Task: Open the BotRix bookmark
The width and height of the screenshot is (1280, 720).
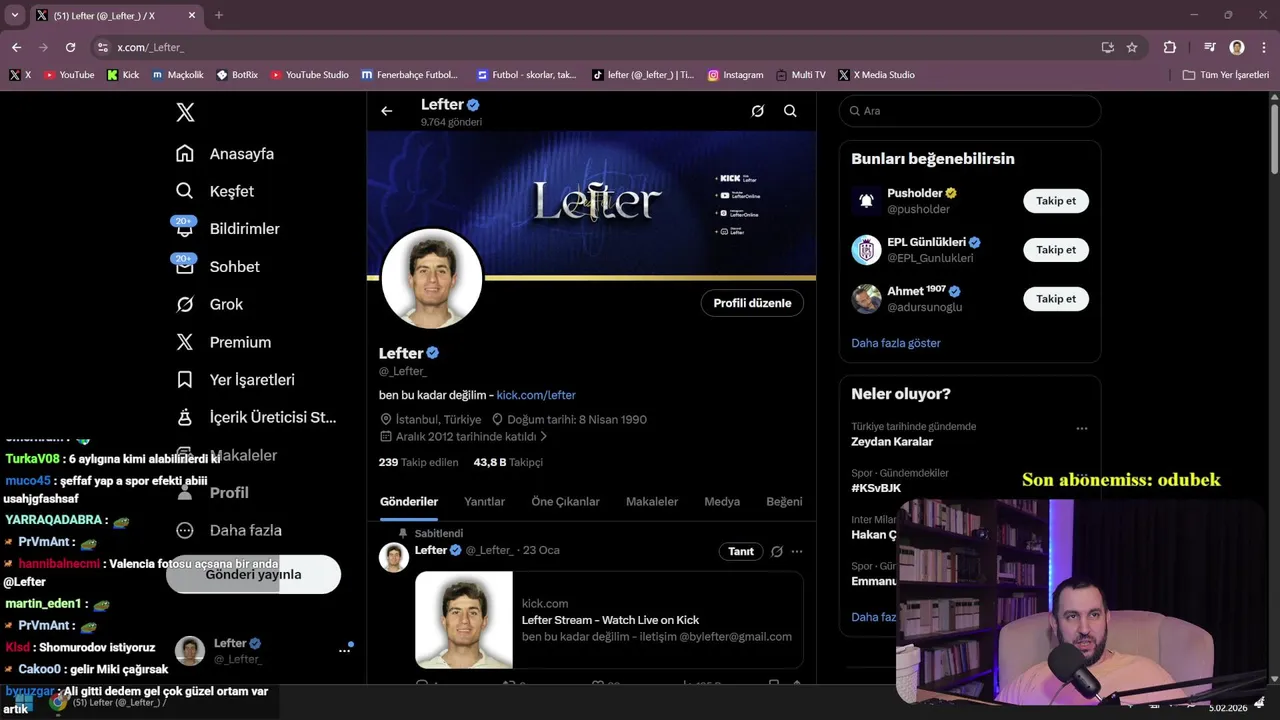Action: tap(237, 75)
